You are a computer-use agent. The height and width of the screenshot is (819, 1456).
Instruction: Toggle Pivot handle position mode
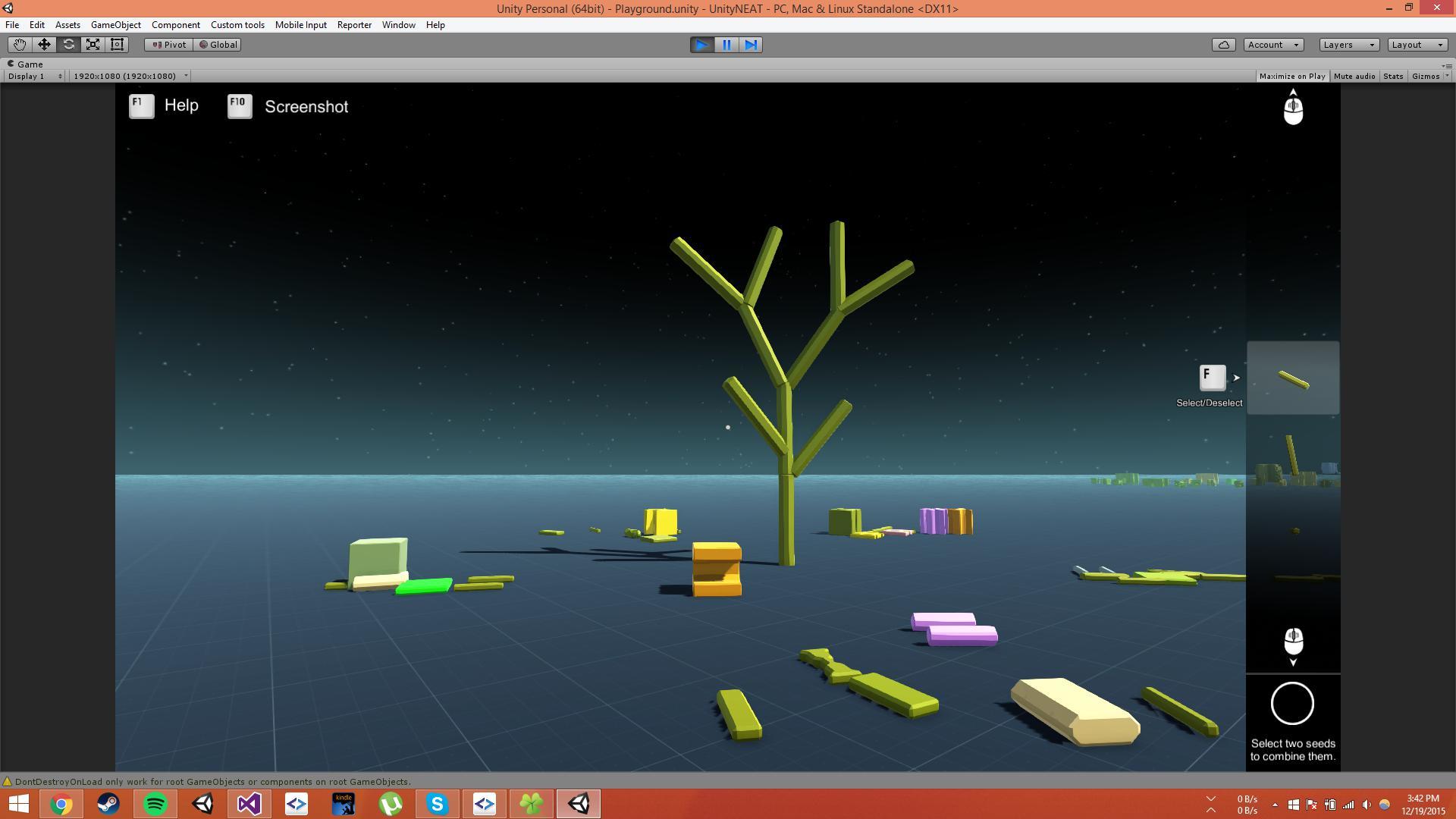tap(169, 45)
